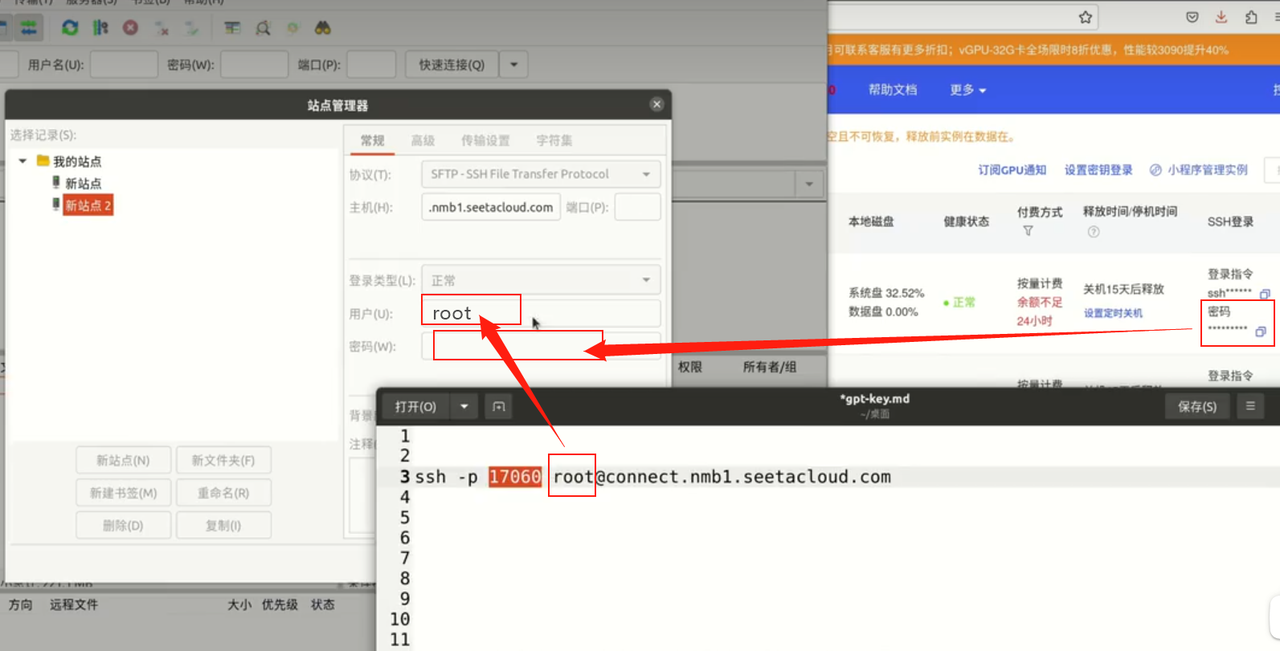
Task: Click 远程文件 queue column header
Action: coord(74,604)
